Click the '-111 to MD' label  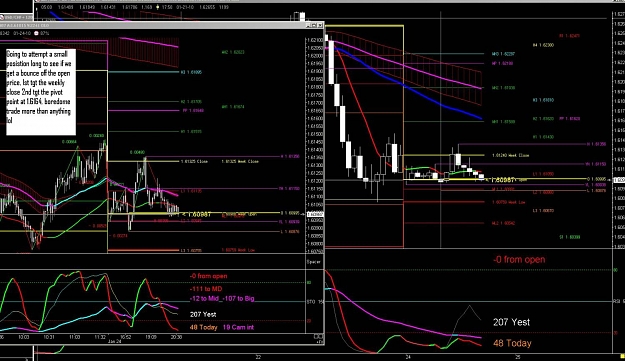pos(206,289)
